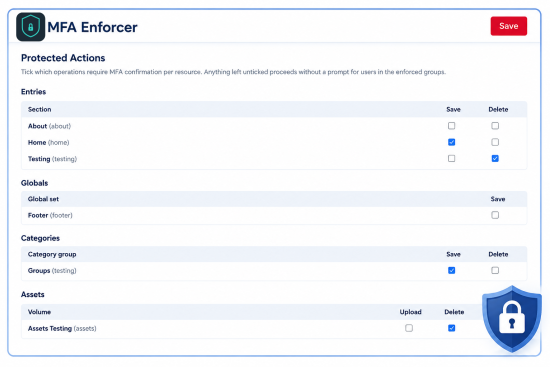Click the 'Globals' subsection heading

click(x=34, y=183)
